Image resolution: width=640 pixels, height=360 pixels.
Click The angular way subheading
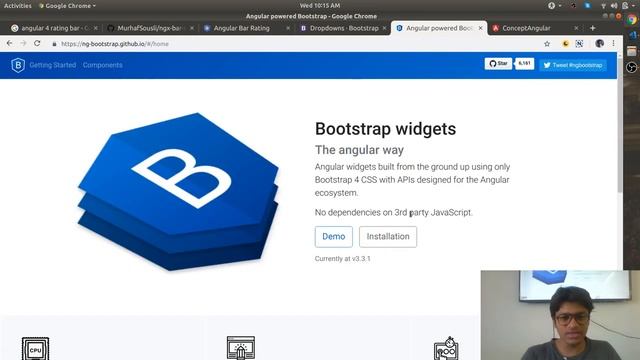point(359,150)
